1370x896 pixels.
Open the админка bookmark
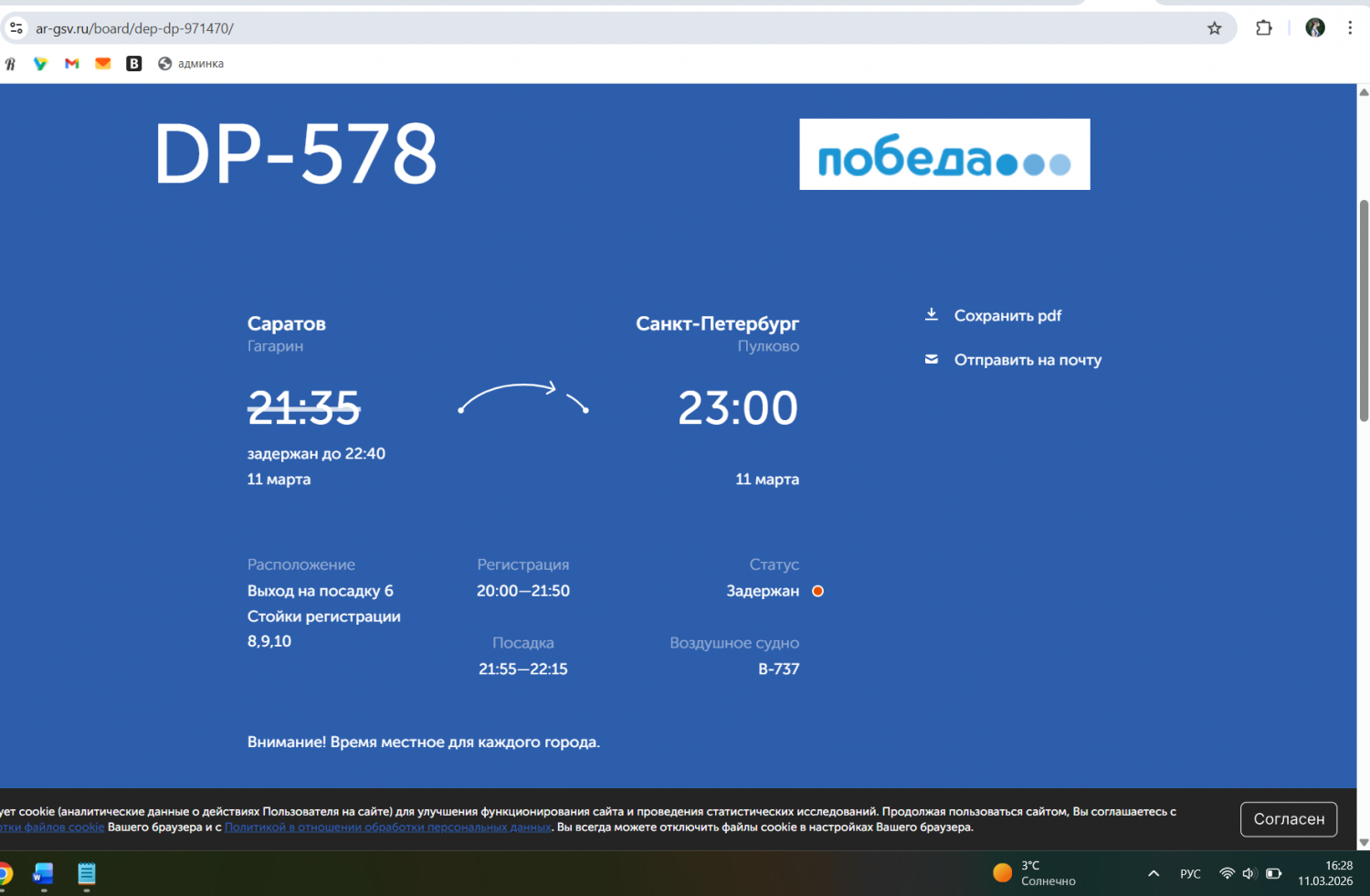point(191,63)
